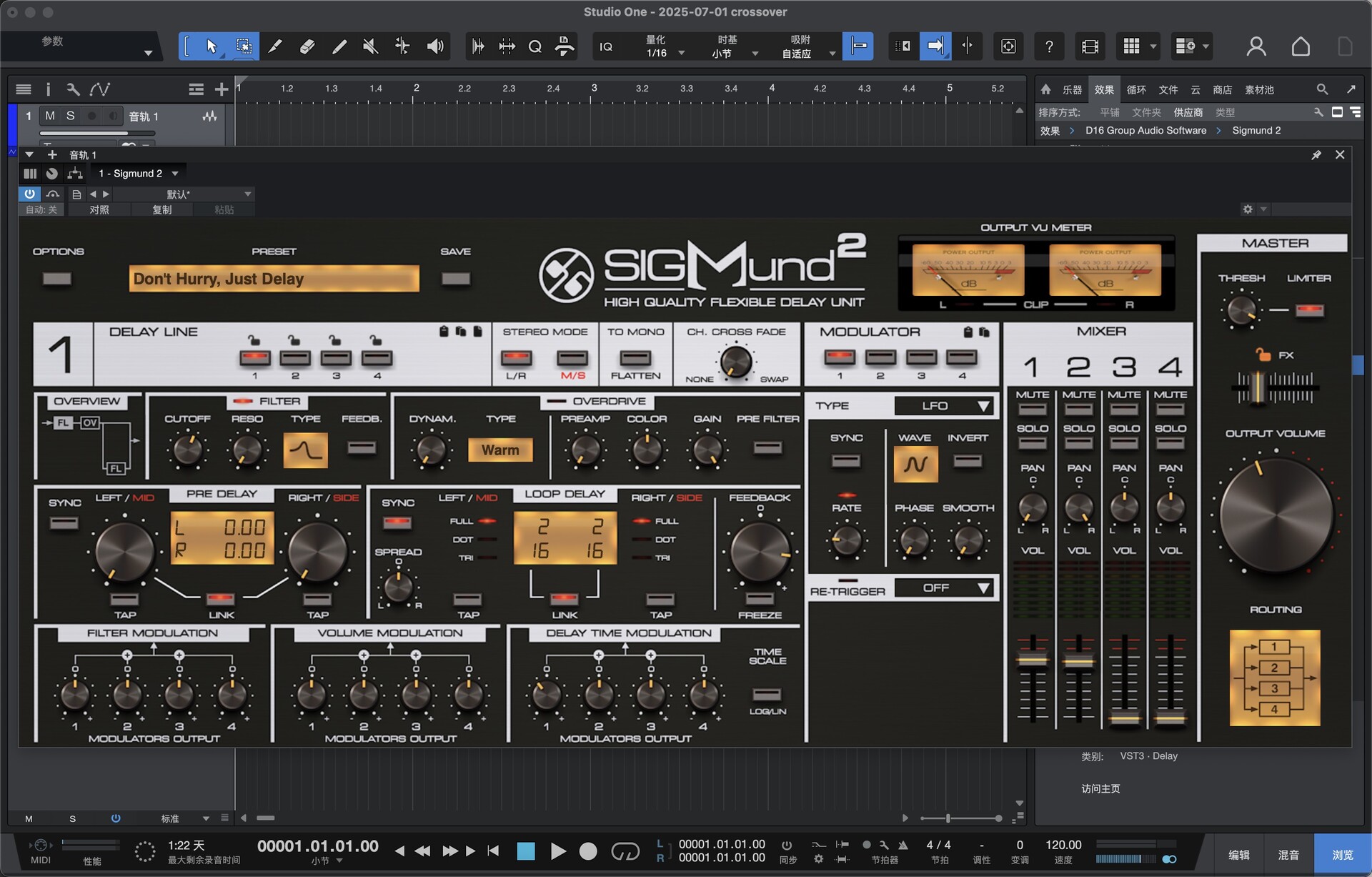1372x877 pixels.
Task: Open the 默认 preset dropdown
Action: (184, 194)
